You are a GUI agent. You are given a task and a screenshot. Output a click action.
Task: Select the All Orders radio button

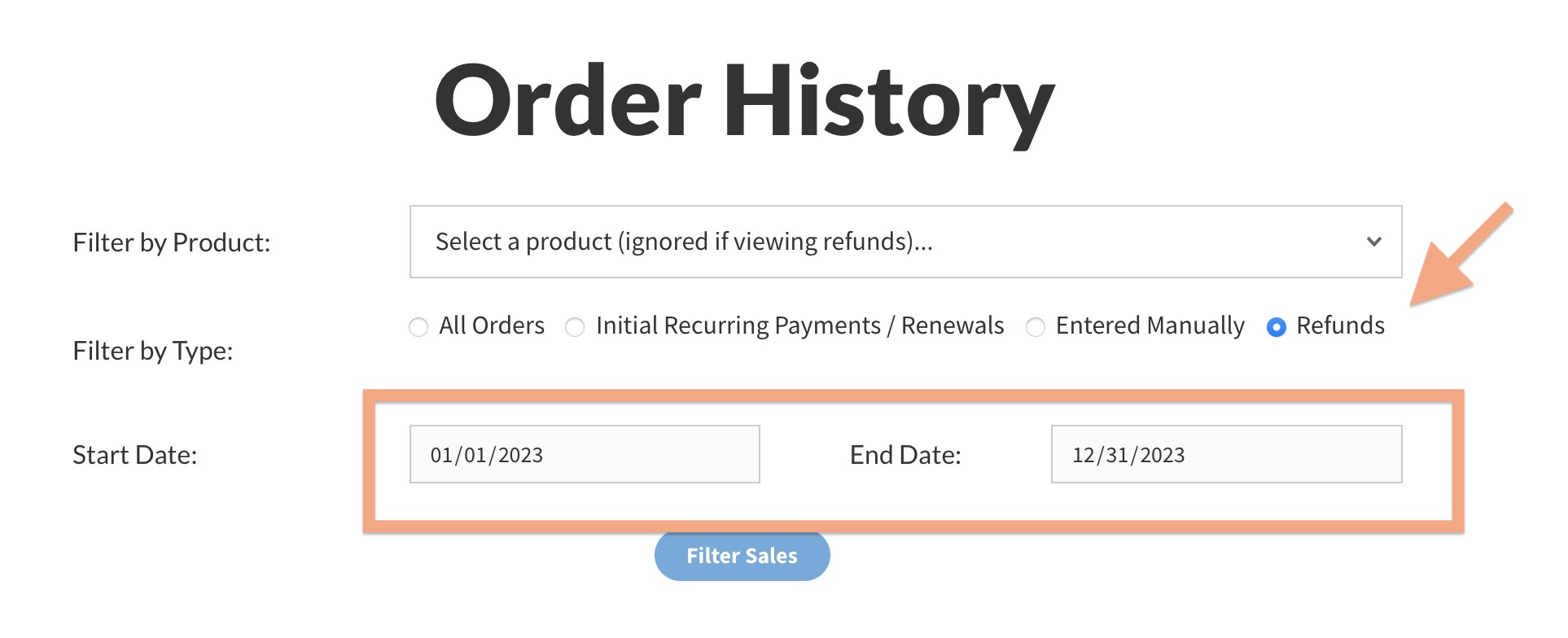point(418,327)
